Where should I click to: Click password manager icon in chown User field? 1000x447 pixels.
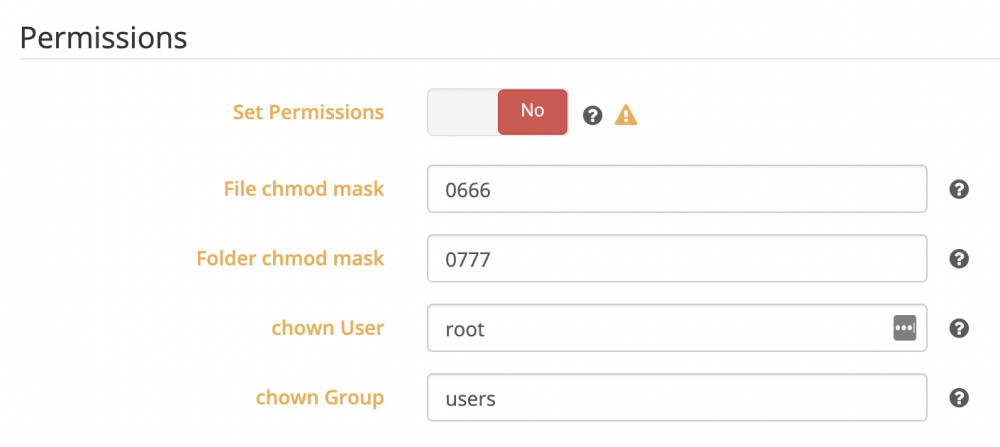click(x=904, y=328)
